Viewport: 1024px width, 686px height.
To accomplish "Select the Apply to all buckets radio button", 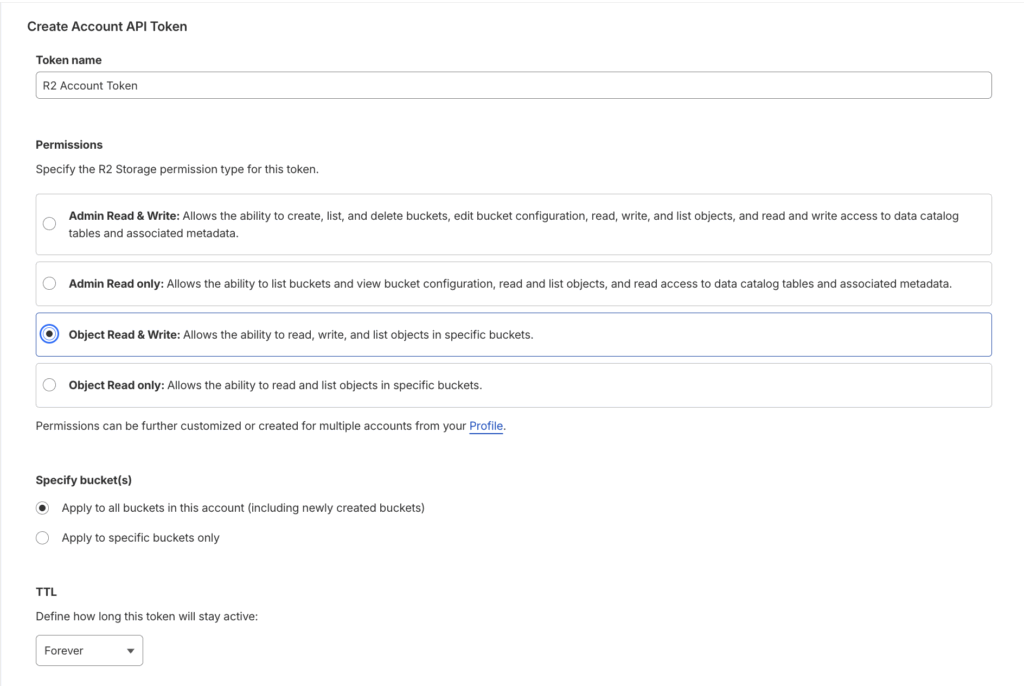I will [x=42, y=508].
